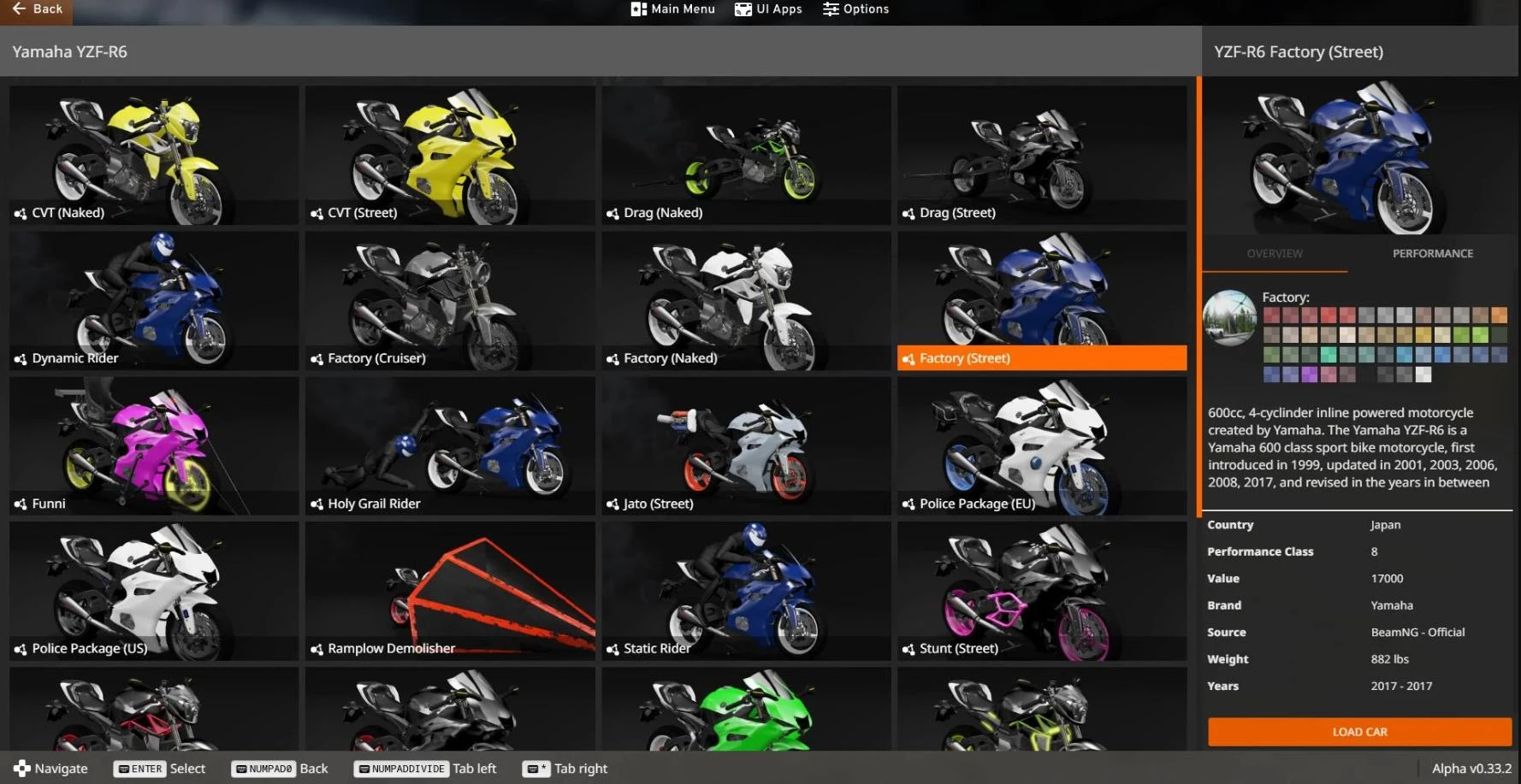Click the Load Car button

coord(1358,732)
